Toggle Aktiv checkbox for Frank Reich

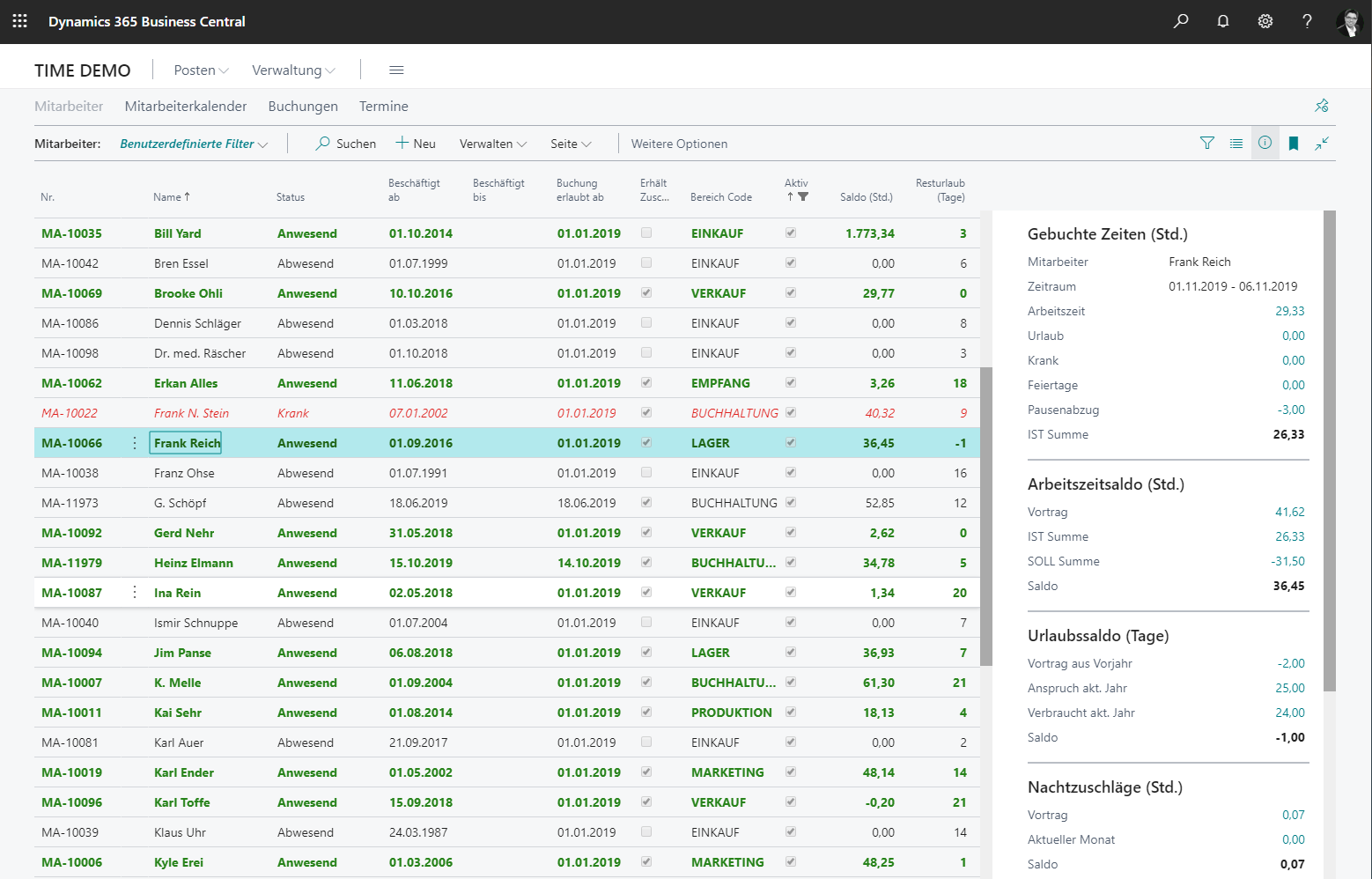pos(791,443)
